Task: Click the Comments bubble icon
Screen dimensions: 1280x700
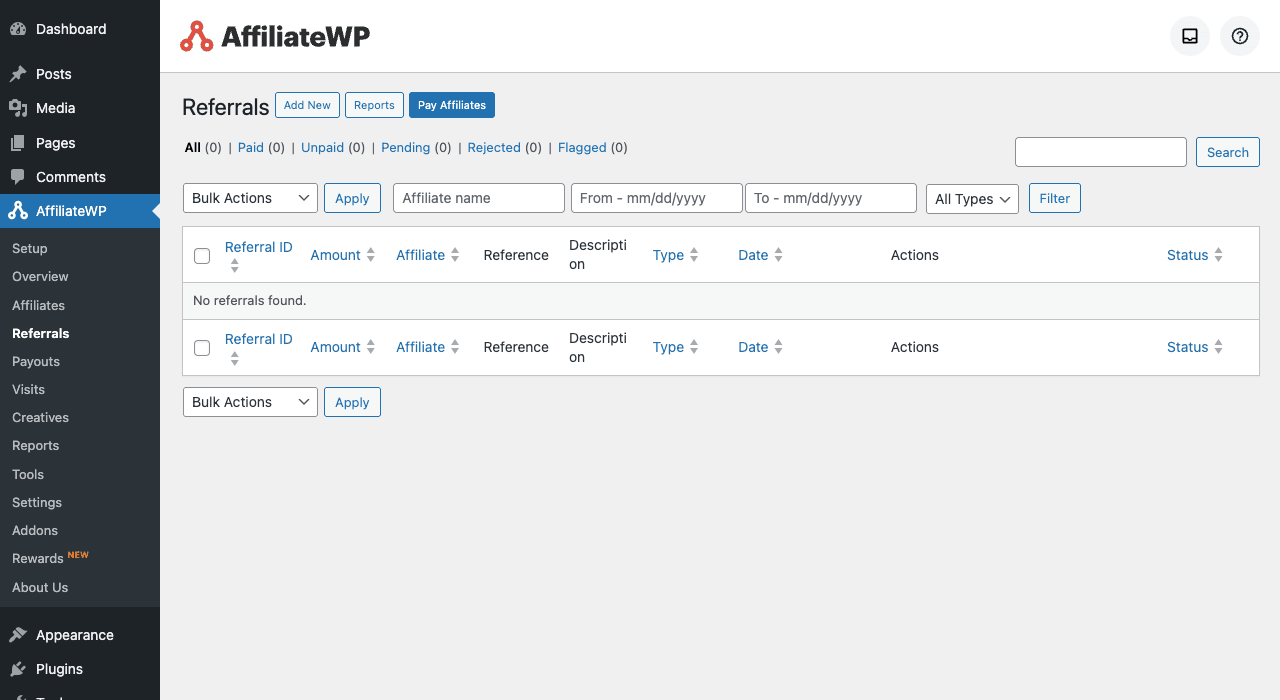Action: pyautogui.click(x=18, y=177)
